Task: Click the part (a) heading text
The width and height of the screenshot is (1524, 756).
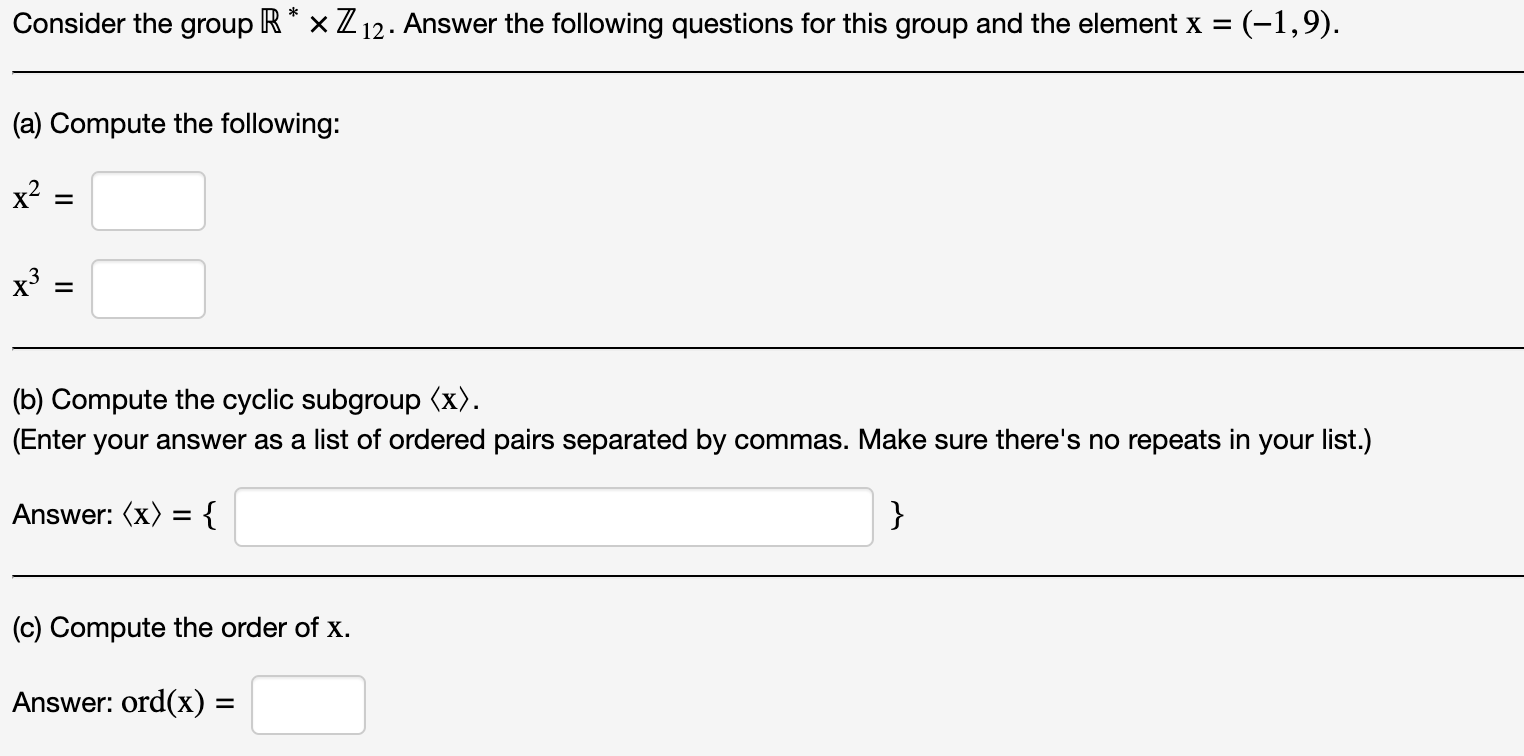Action: pyautogui.click(x=176, y=123)
